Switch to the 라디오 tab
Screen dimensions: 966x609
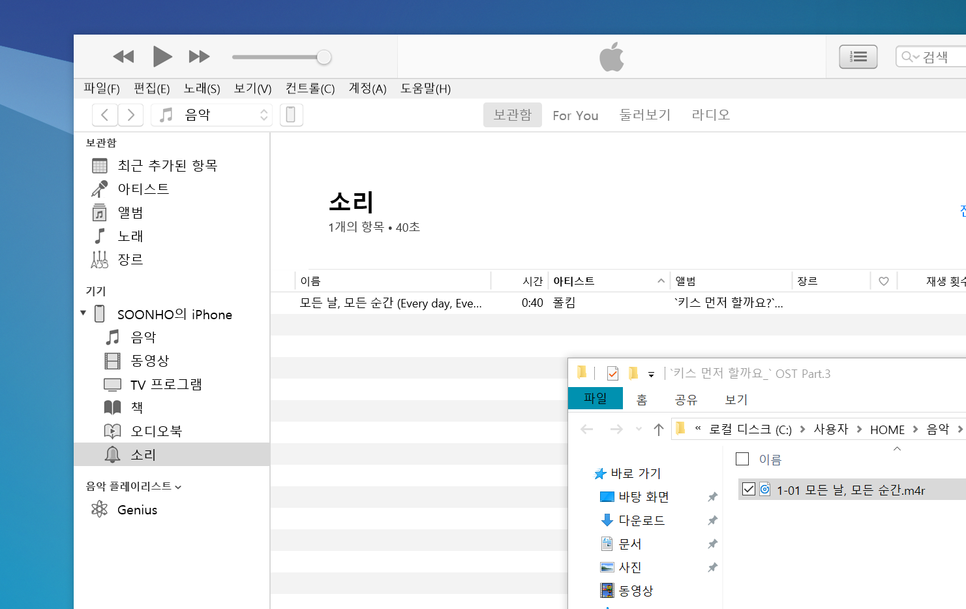(x=710, y=115)
